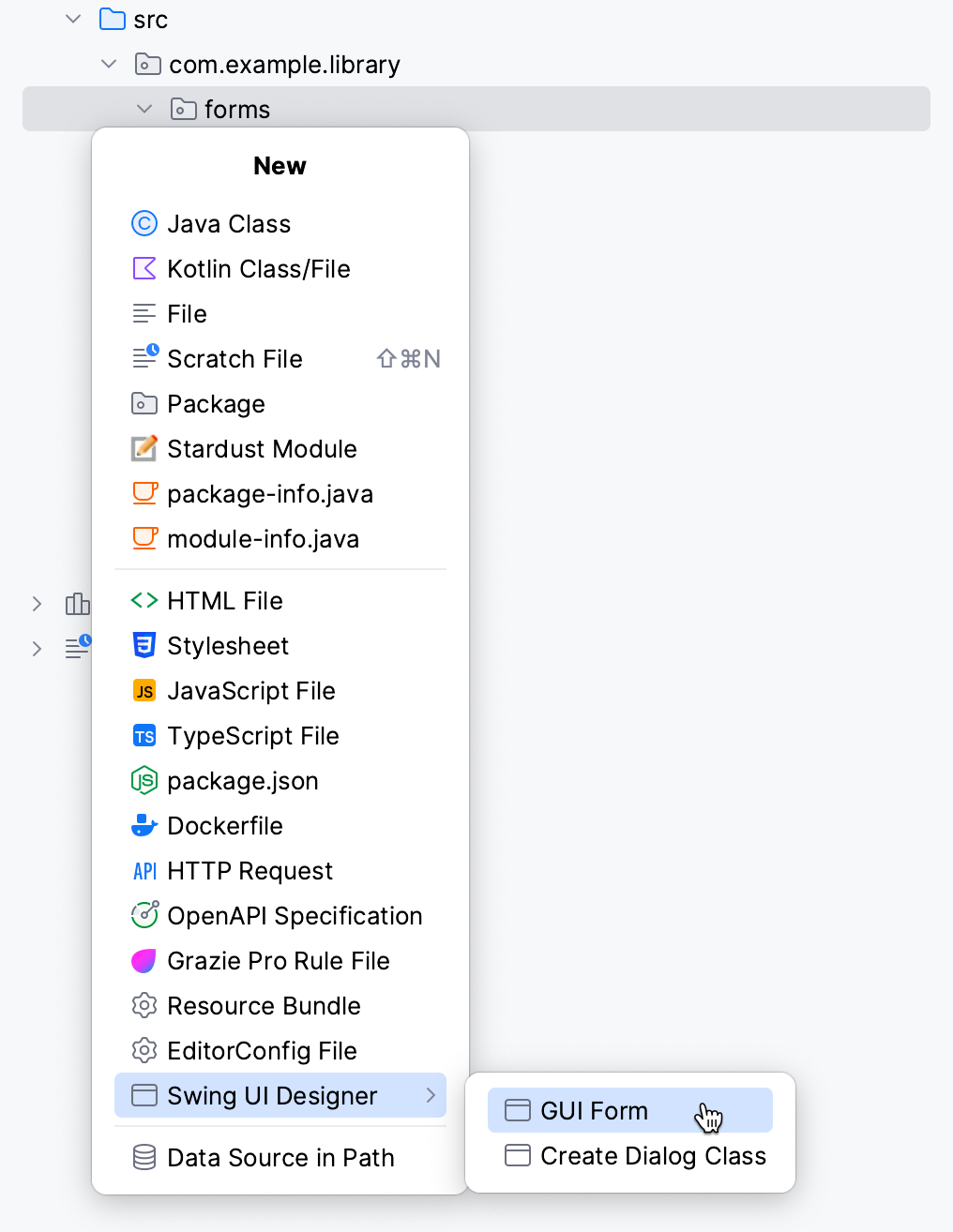This screenshot has width=953, height=1232.
Task: Click the Kotlin Class/File icon
Action: pos(144,268)
